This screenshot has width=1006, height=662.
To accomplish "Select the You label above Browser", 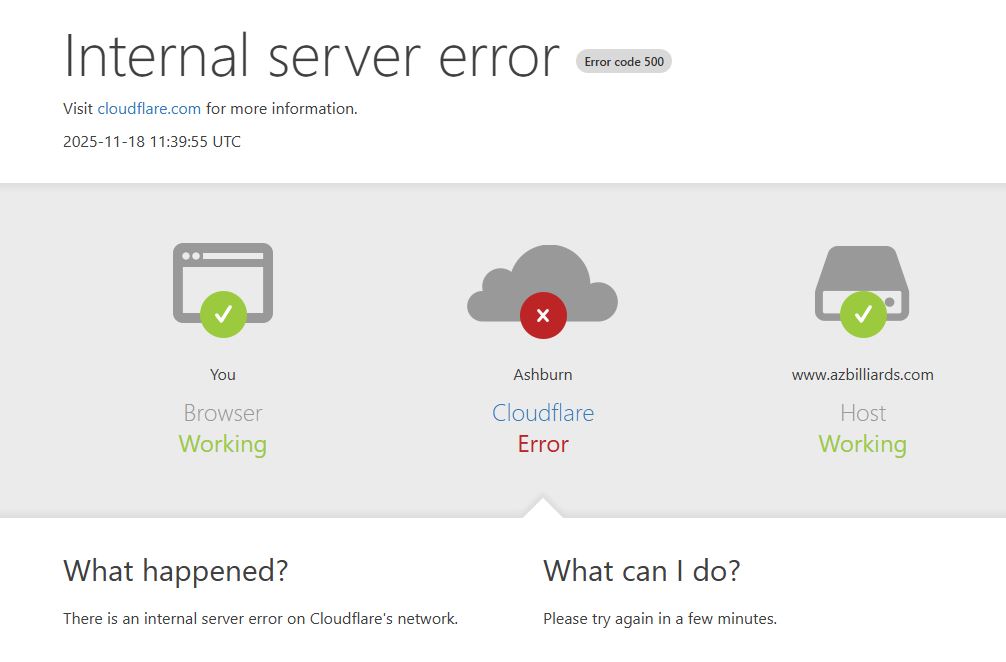I will point(222,374).
